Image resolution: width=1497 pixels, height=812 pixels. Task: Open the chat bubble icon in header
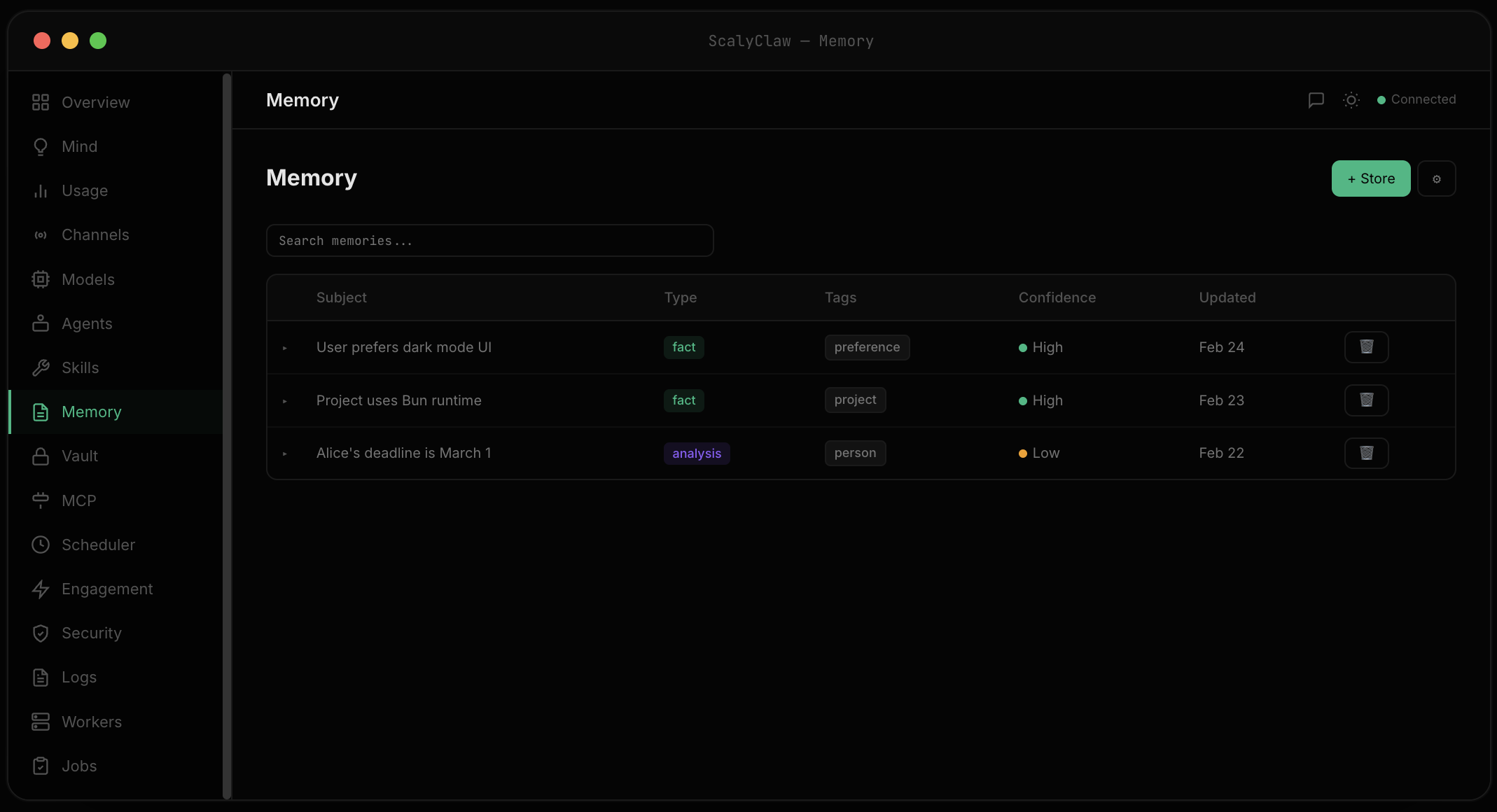click(1316, 100)
